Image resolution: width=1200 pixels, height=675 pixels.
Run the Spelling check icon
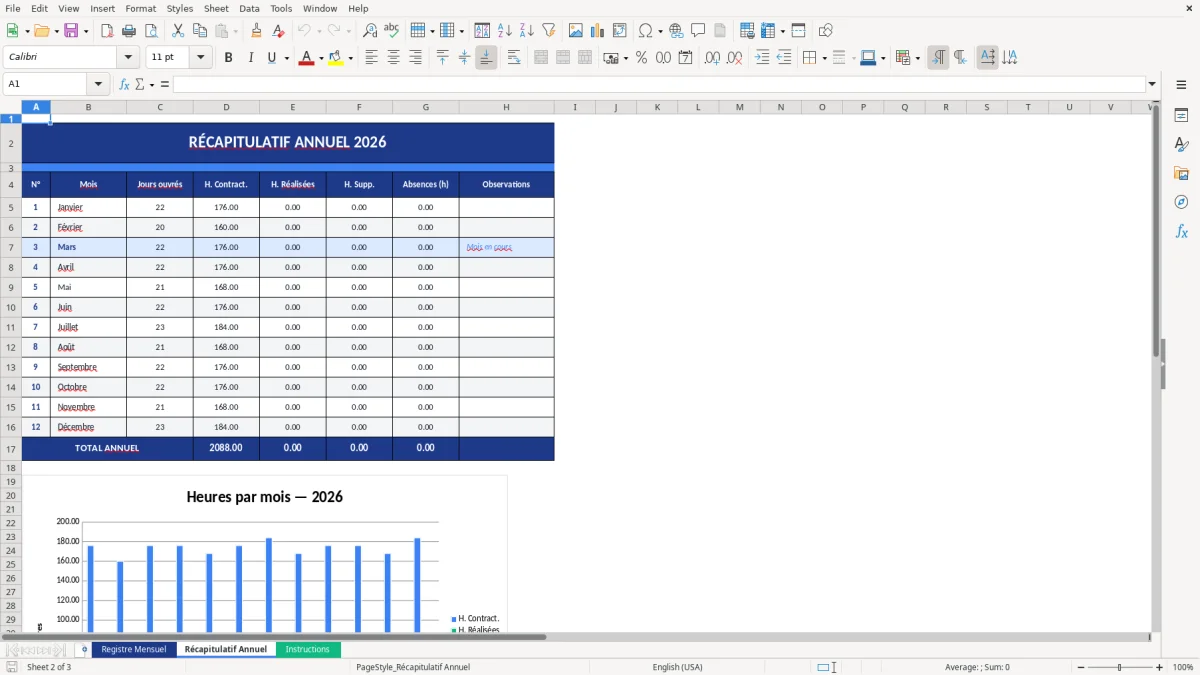click(392, 31)
